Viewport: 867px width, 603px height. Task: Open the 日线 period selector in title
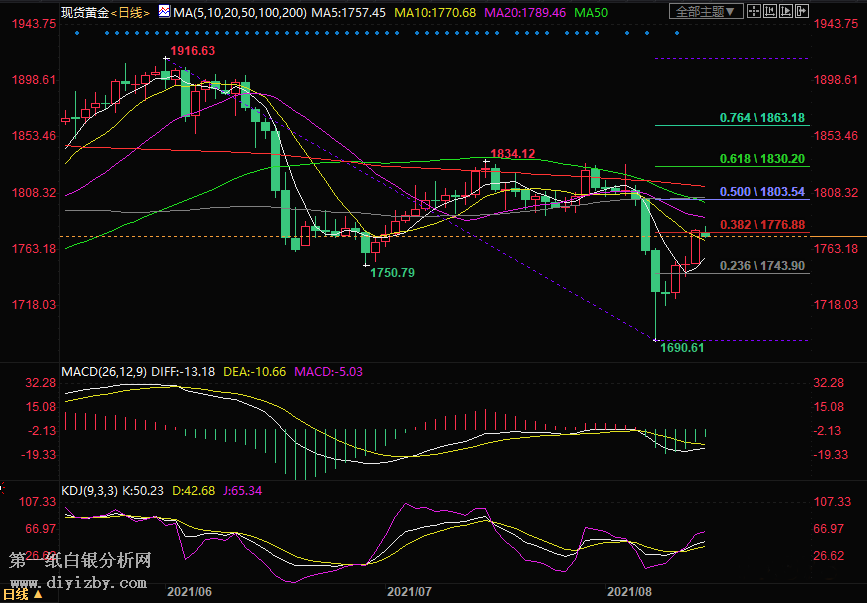coord(129,11)
